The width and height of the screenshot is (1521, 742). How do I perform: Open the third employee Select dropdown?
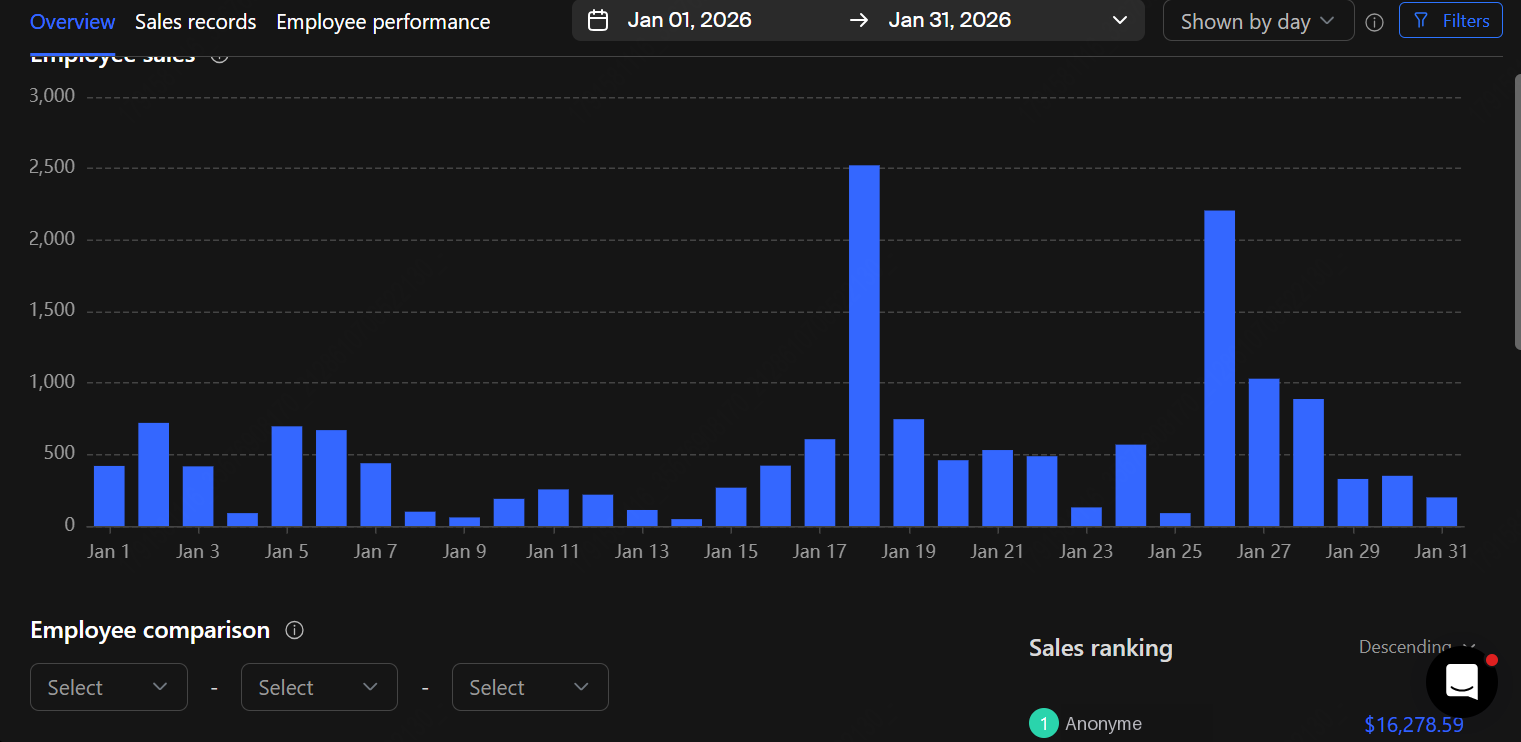click(x=530, y=687)
